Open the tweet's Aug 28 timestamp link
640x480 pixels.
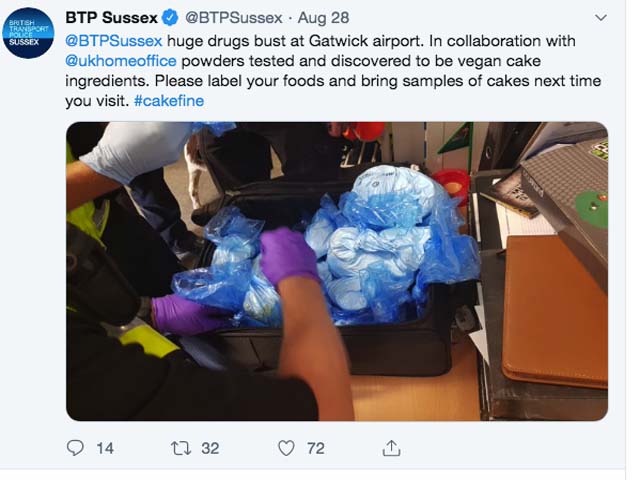pos(323,18)
